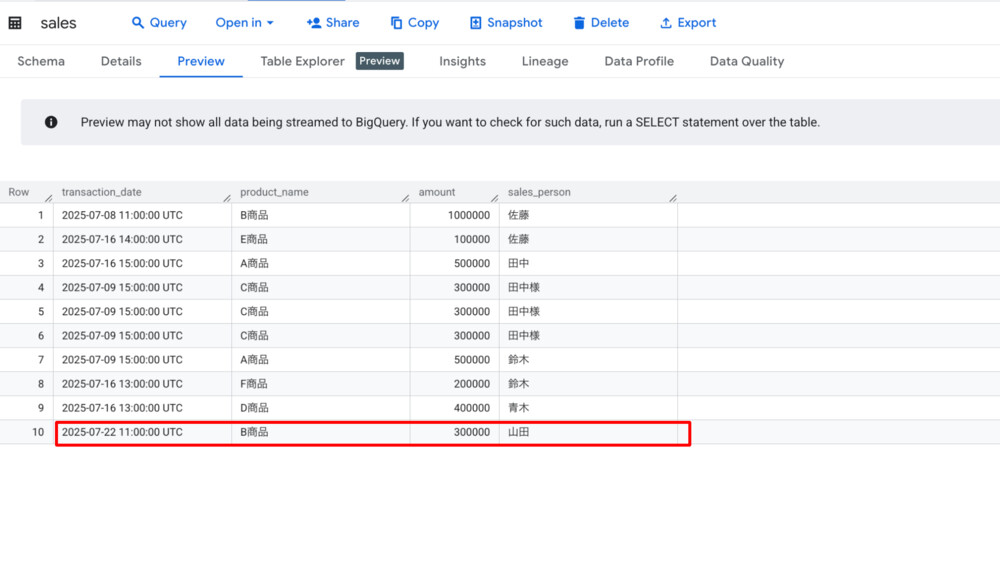
Task: Go to the Insights tab
Action: (462, 61)
